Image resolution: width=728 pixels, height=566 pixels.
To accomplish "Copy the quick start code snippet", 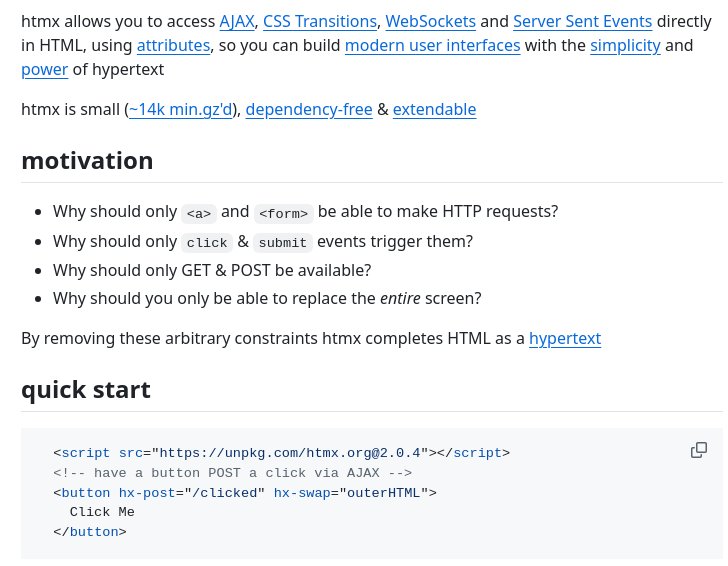I will [699, 450].
